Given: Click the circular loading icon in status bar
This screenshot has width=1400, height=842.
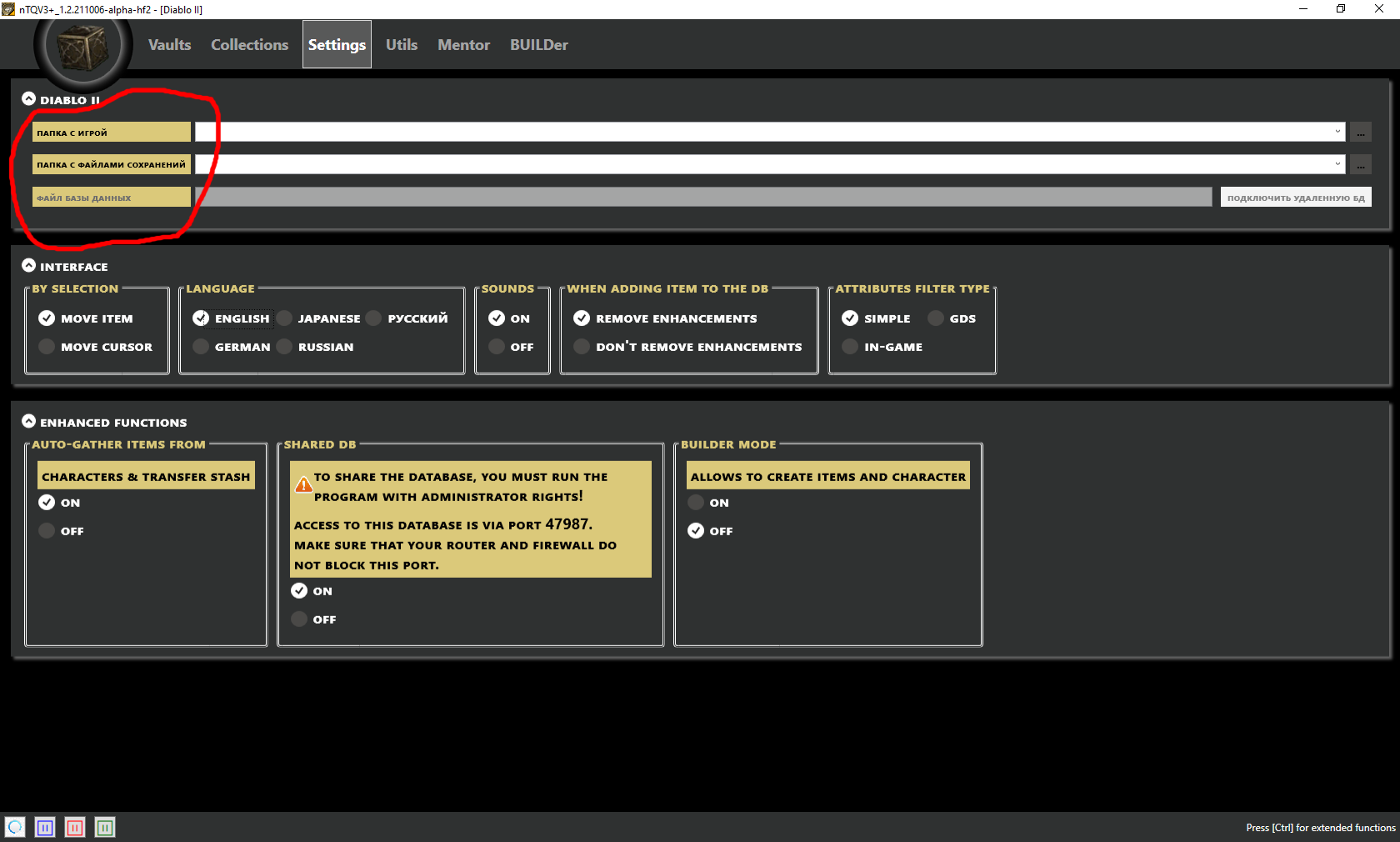Looking at the screenshot, I should [x=15, y=827].
